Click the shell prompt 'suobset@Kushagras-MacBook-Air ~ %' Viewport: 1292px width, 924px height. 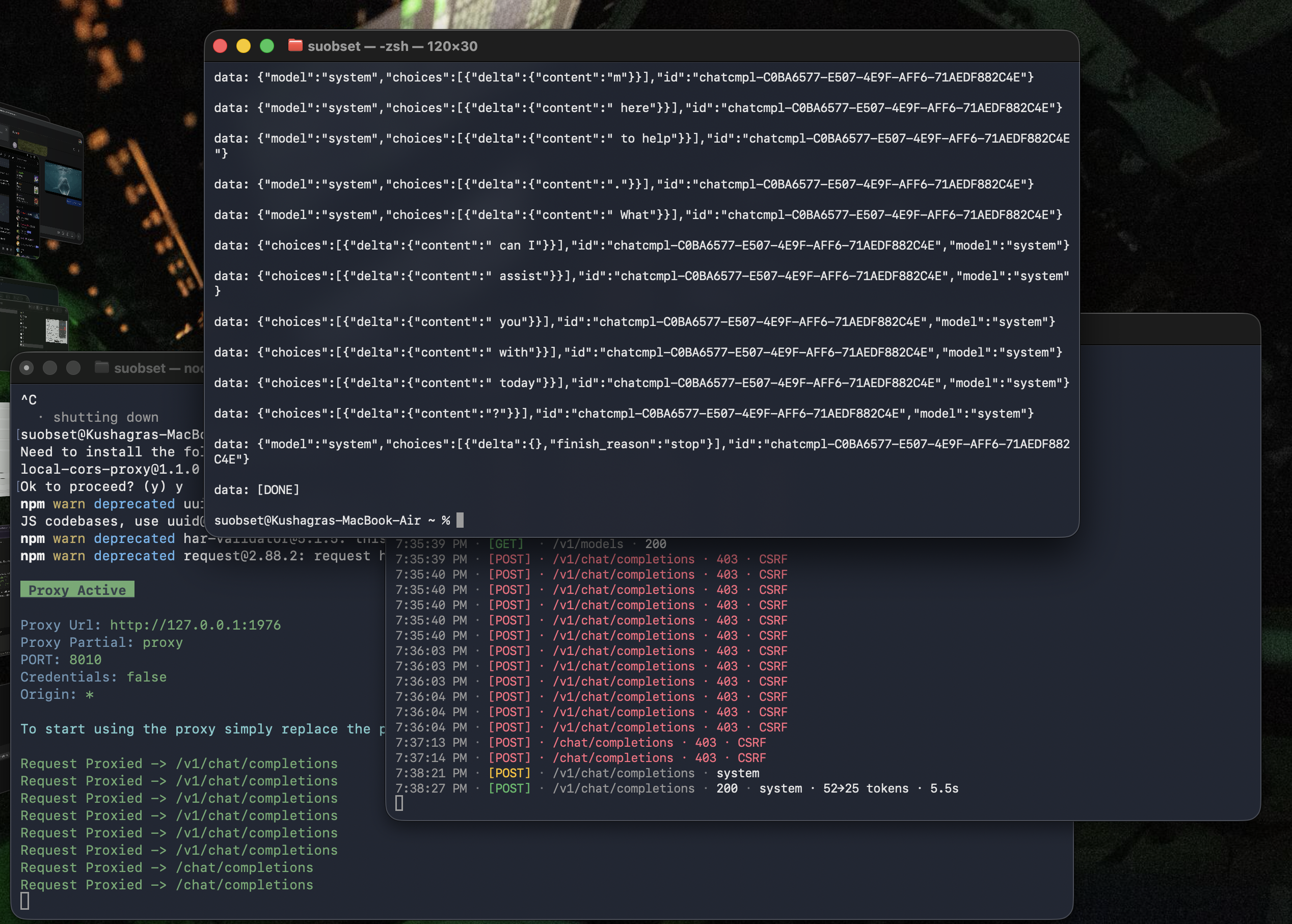click(x=332, y=520)
